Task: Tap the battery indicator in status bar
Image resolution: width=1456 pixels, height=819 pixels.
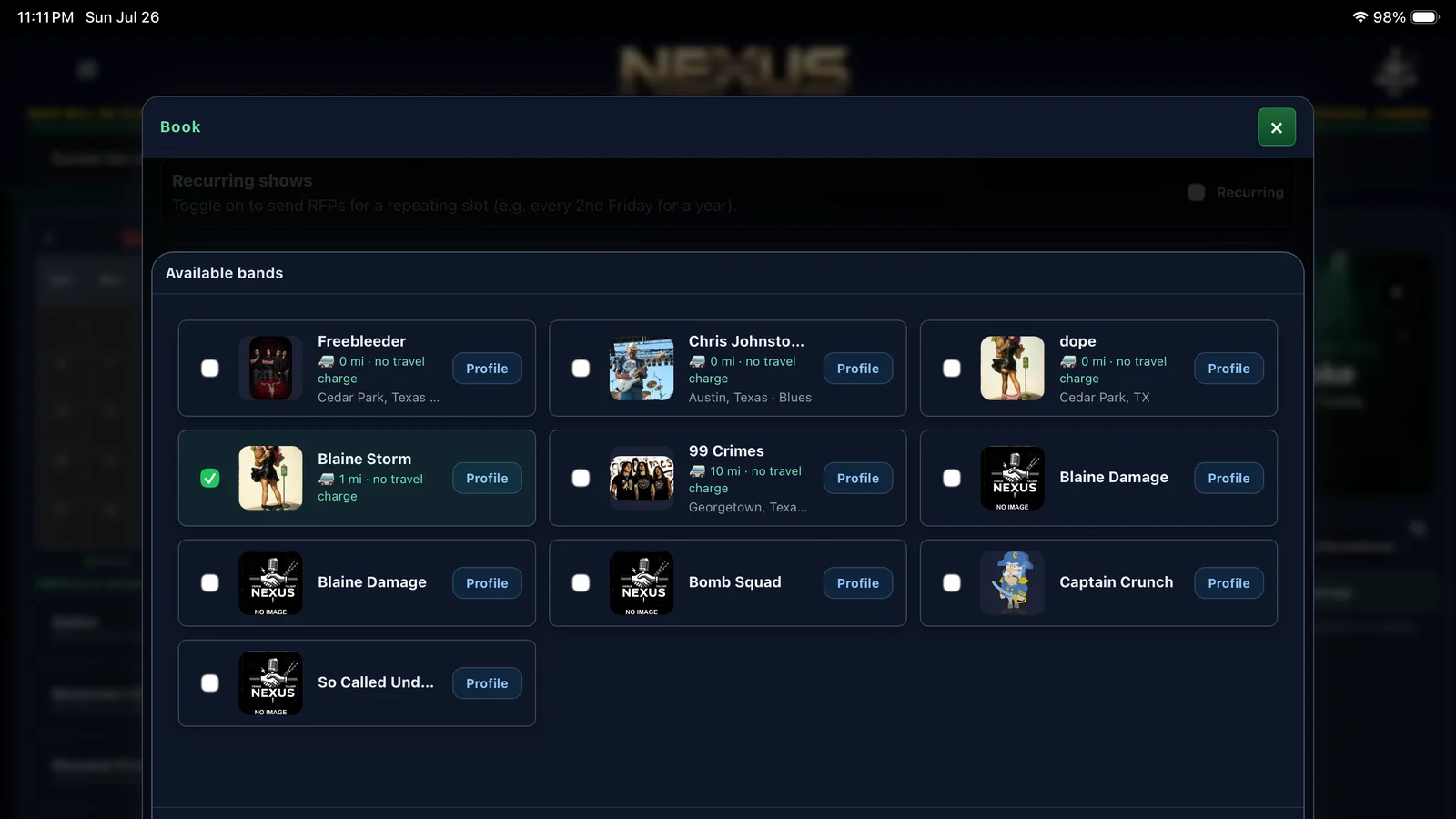Action: click(1425, 17)
